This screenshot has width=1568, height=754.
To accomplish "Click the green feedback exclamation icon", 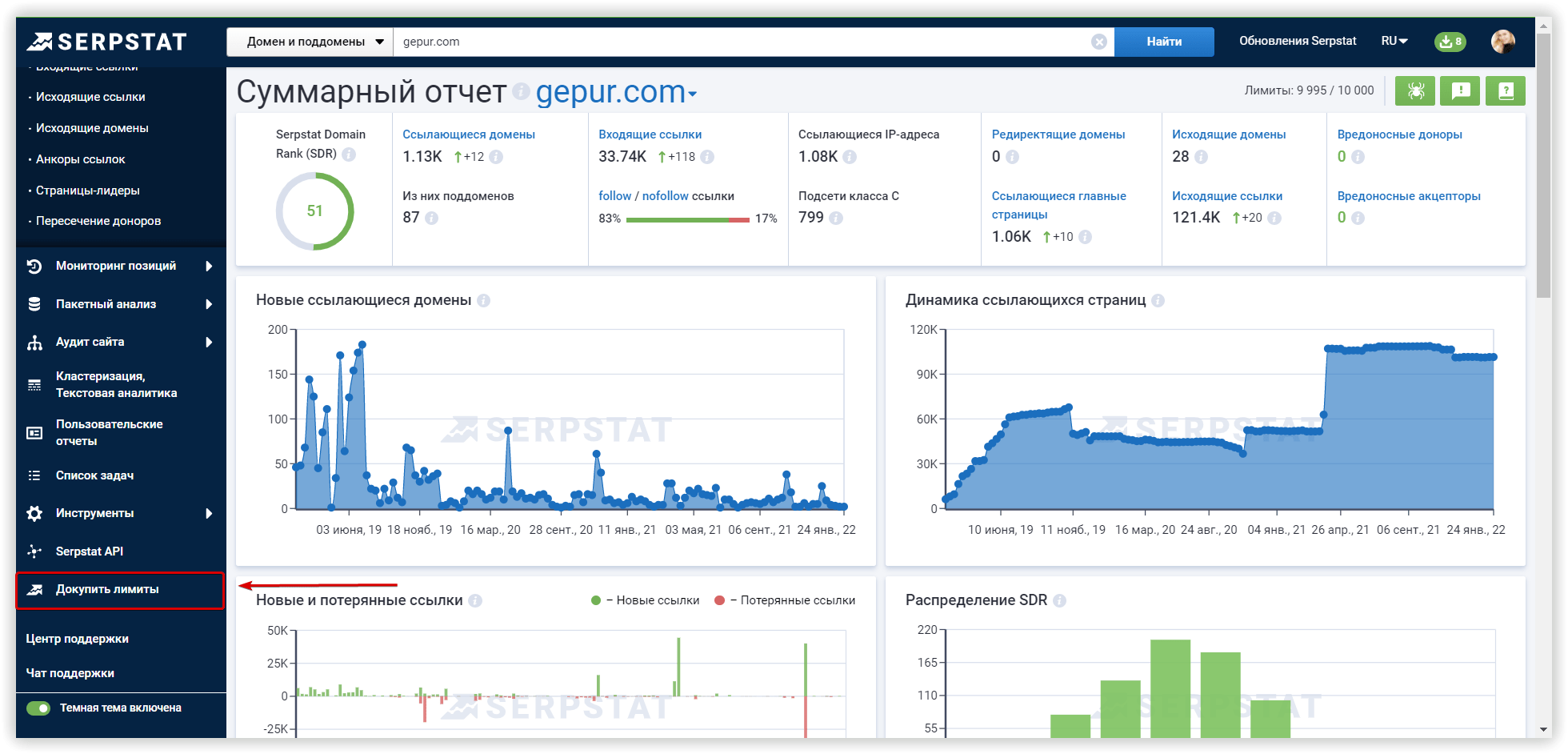I will pyautogui.click(x=1461, y=90).
